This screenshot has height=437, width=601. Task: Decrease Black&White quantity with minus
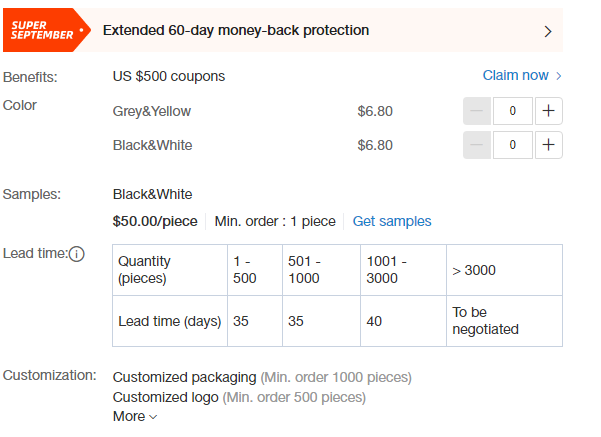[x=477, y=145]
